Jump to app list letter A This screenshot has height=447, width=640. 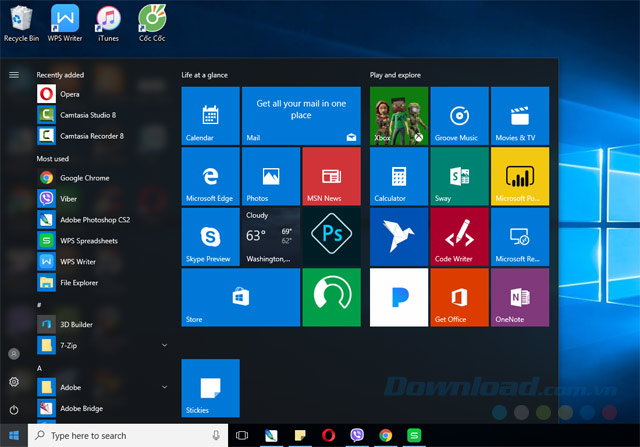point(40,368)
